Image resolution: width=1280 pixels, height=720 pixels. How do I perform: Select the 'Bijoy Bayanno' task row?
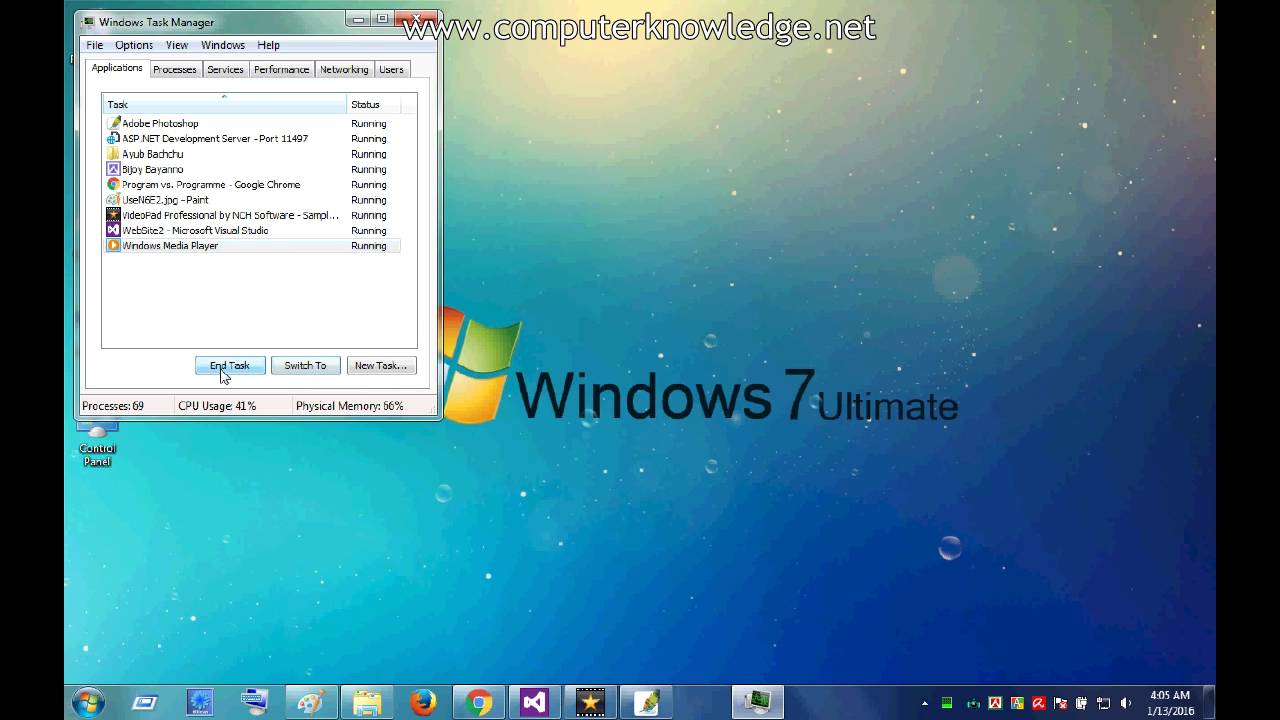click(252, 169)
